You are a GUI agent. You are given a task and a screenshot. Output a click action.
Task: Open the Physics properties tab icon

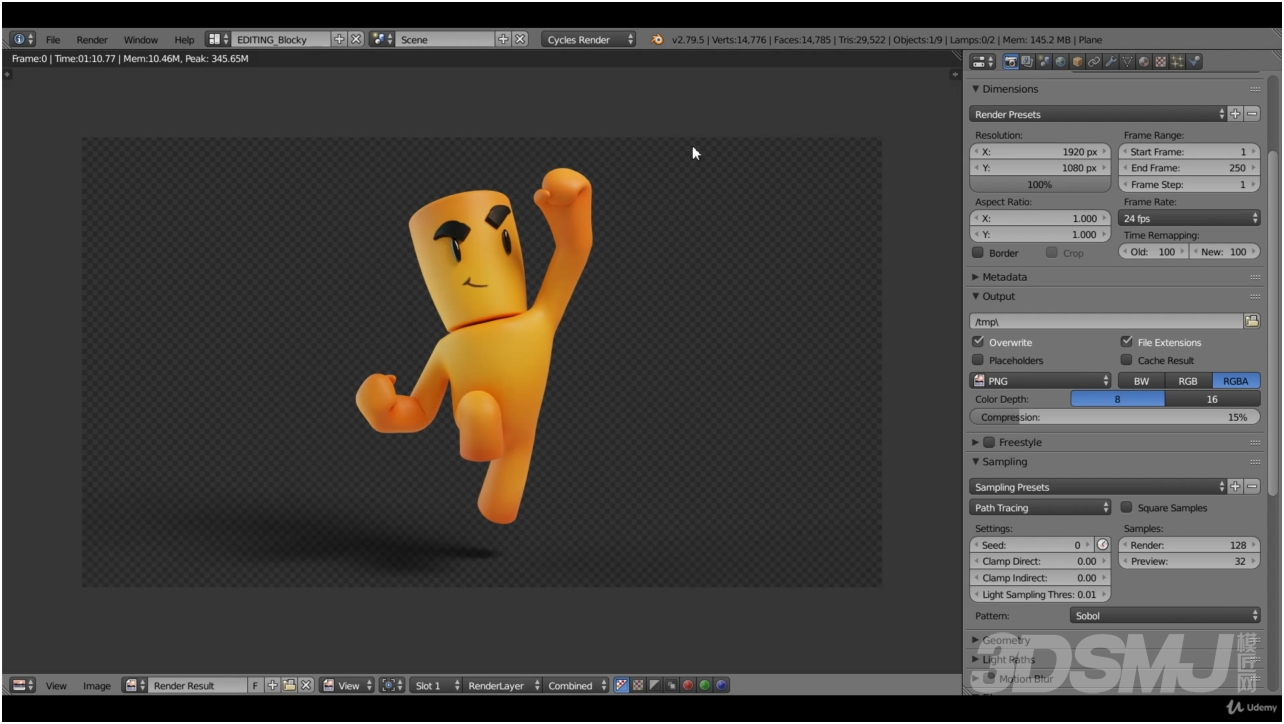pyautogui.click(x=1194, y=62)
